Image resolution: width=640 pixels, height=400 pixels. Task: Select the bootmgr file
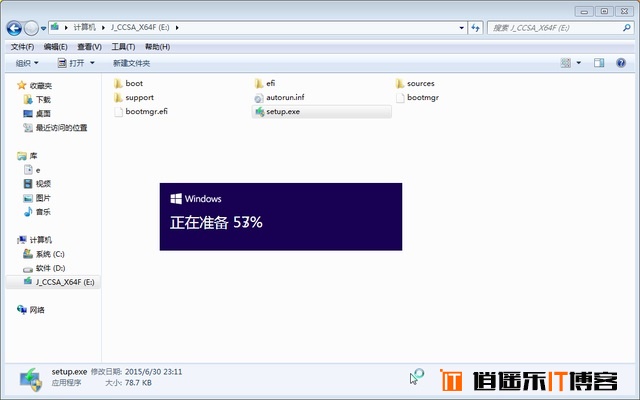click(417, 98)
